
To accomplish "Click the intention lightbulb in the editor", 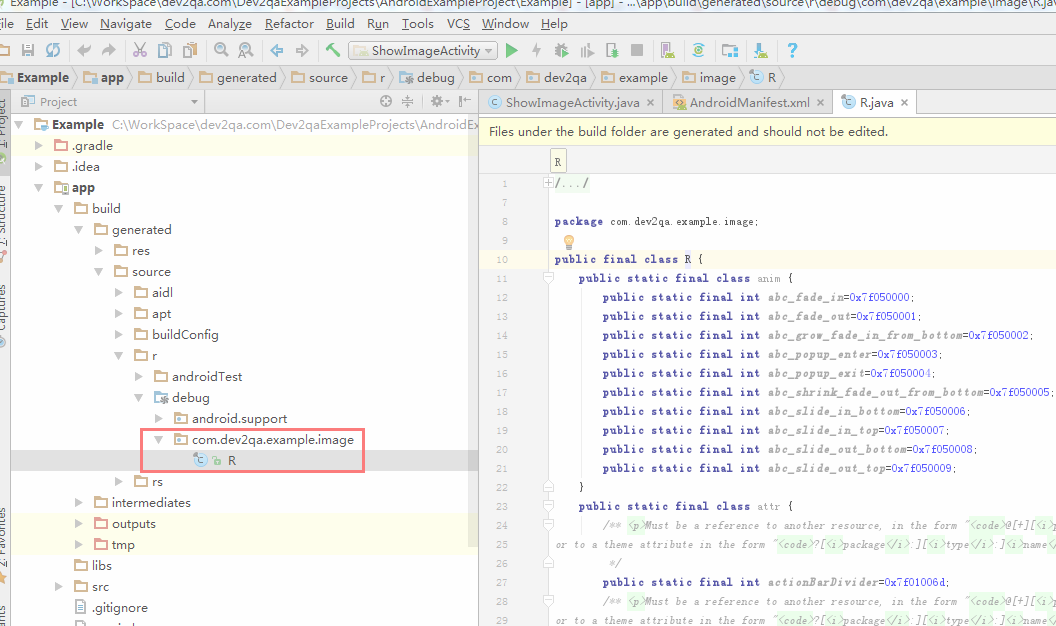I will (568, 241).
